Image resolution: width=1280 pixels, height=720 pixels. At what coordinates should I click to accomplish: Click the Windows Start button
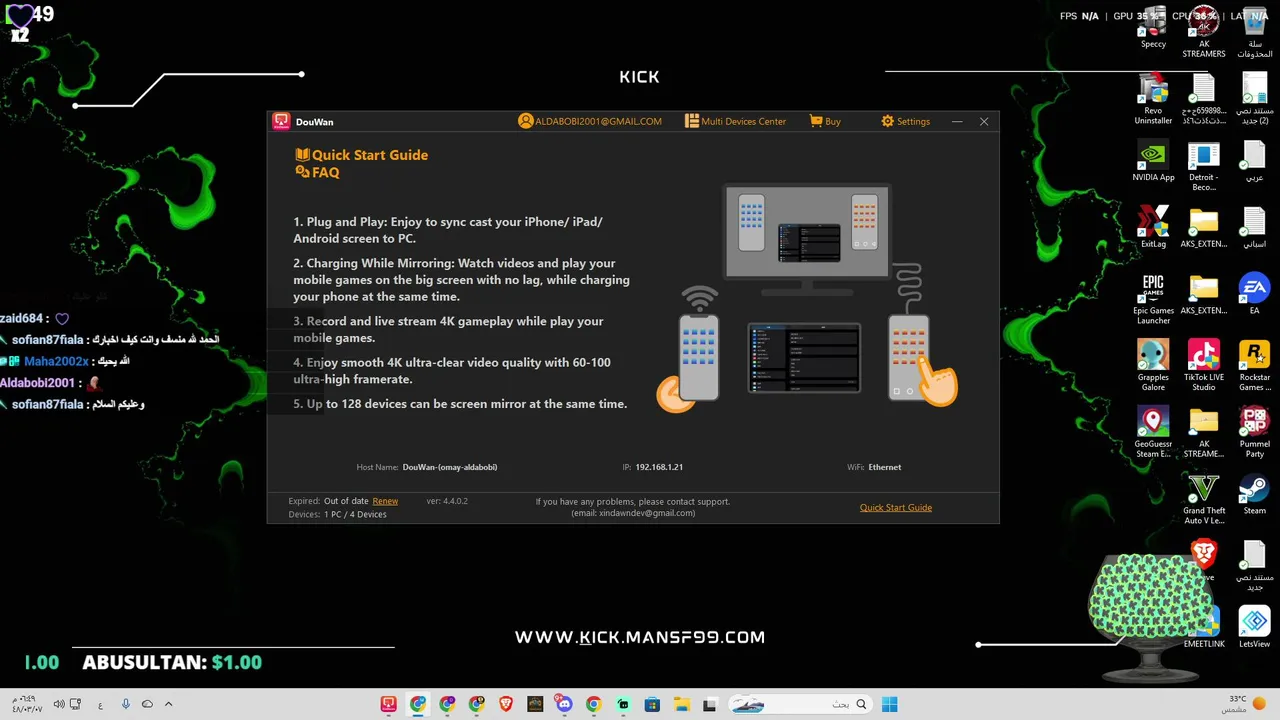point(889,704)
